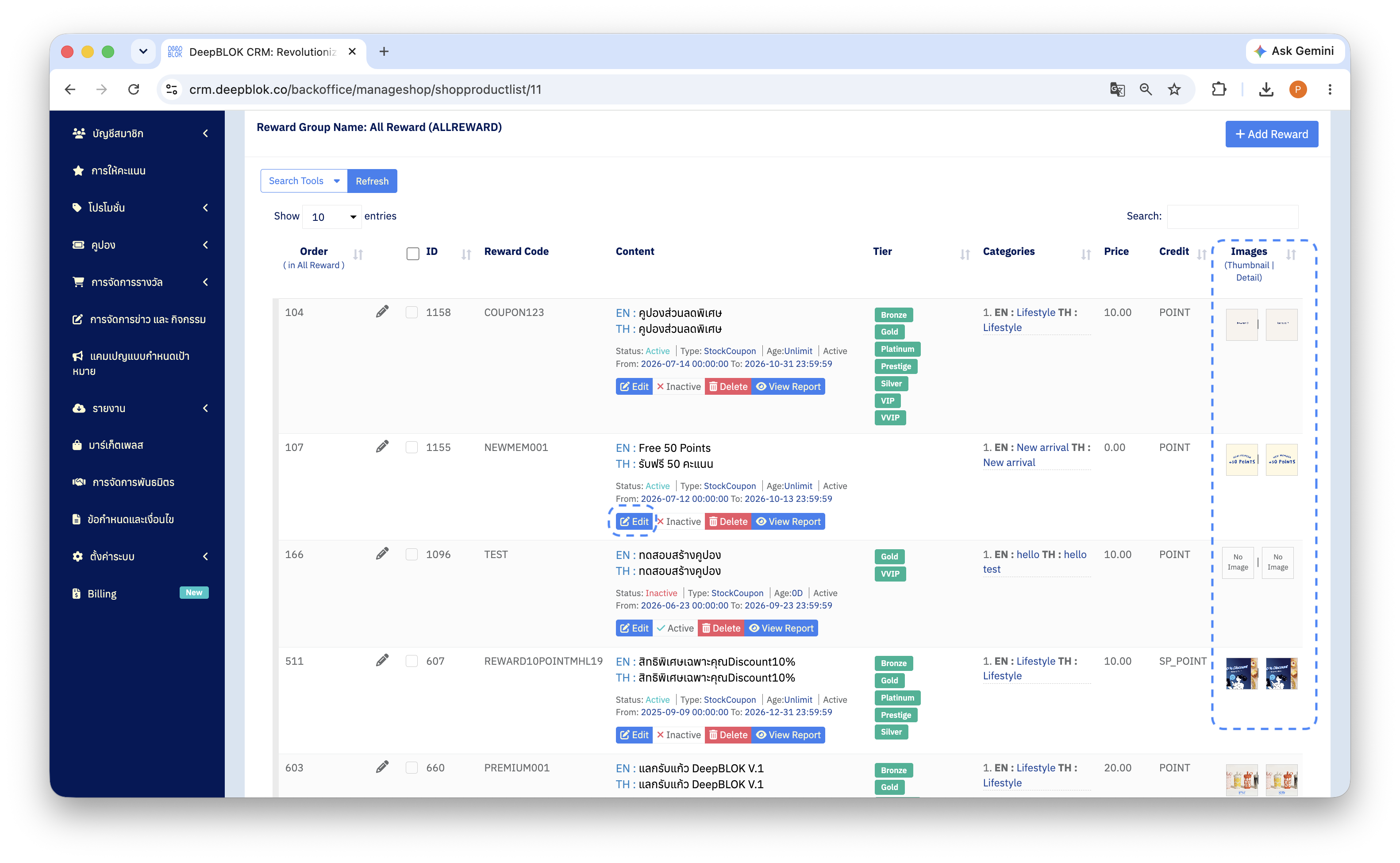Expand the โปรโมชั่น sidebar menu
Image resolution: width=1400 pixels, height=863 pixels.
tap(140, 207)
